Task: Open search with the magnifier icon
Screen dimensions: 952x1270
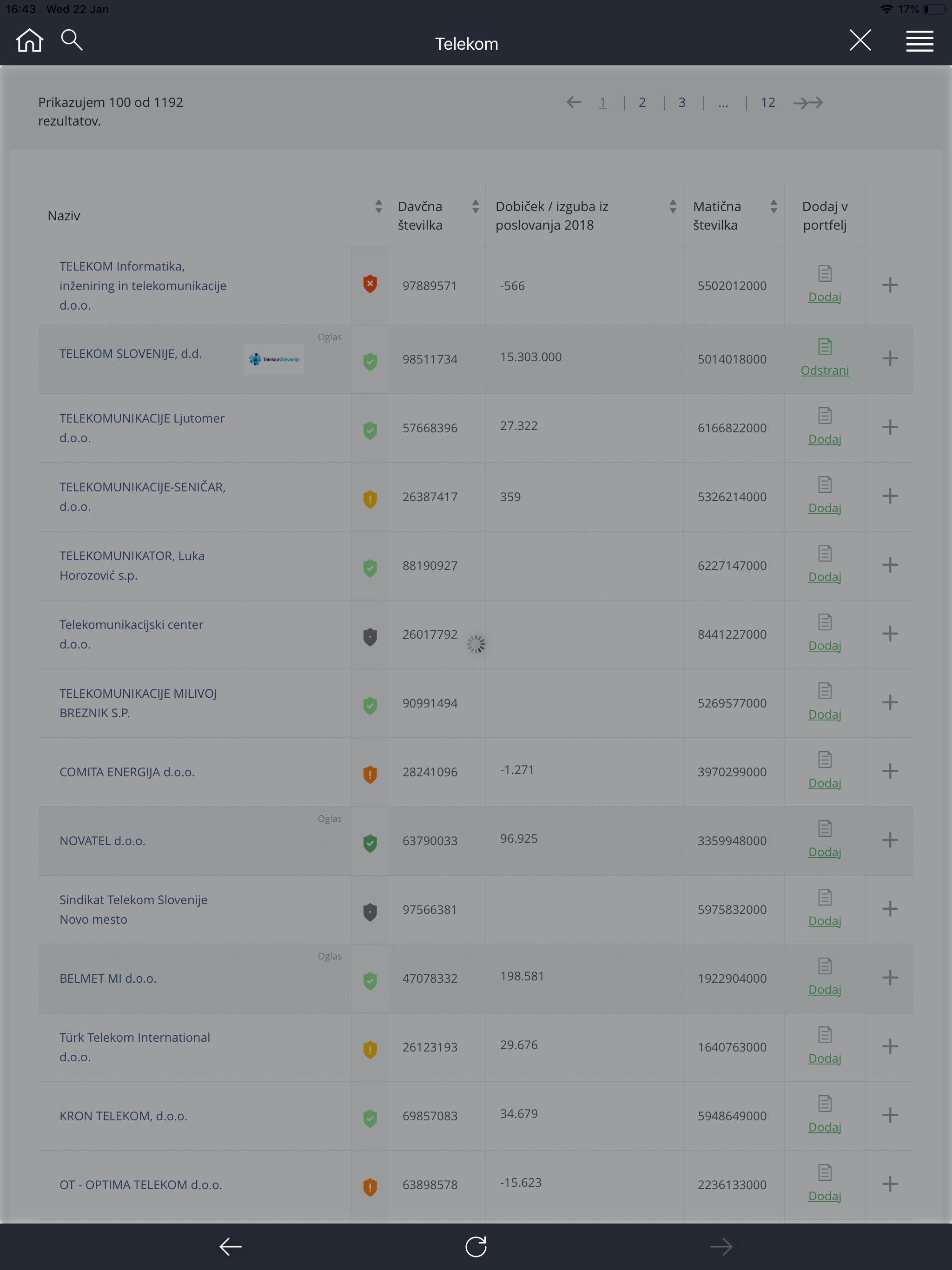Action: (72, 40)
